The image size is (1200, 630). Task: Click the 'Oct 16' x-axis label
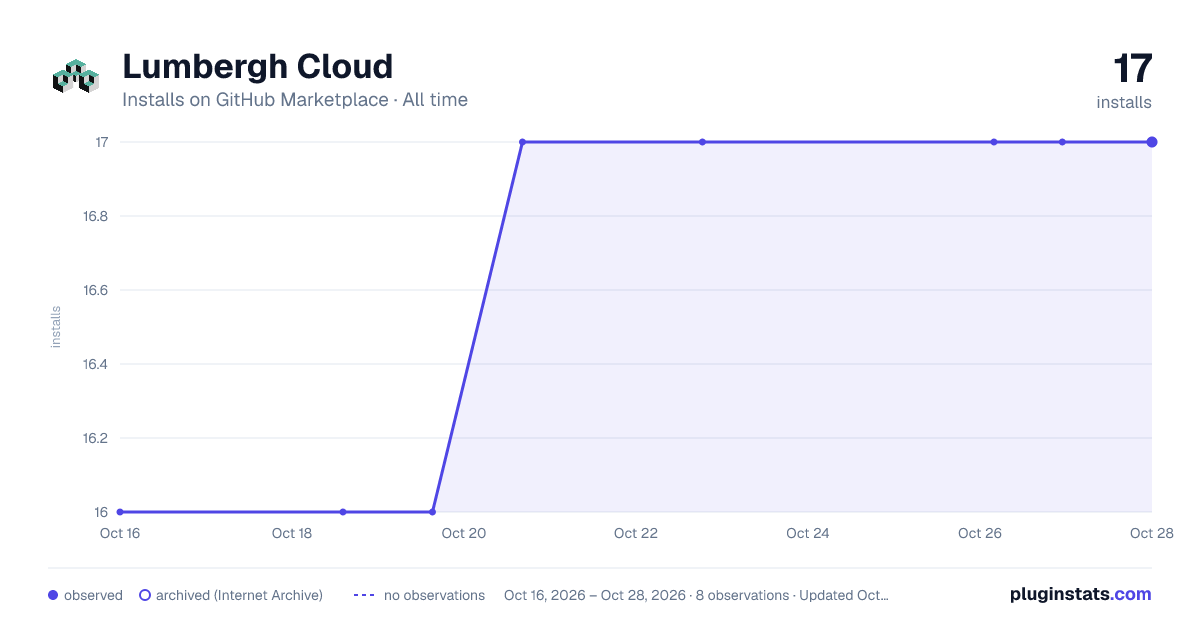tap(120, 533)
